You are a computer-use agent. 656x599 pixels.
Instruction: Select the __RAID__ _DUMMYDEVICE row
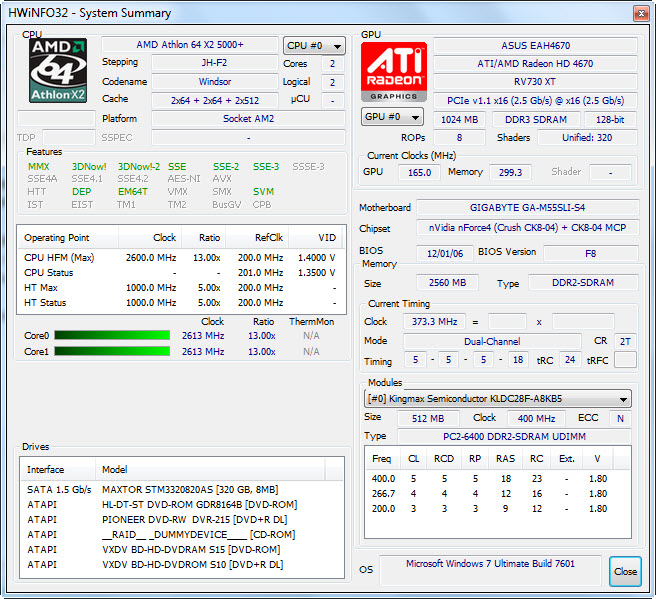[182, 535]
